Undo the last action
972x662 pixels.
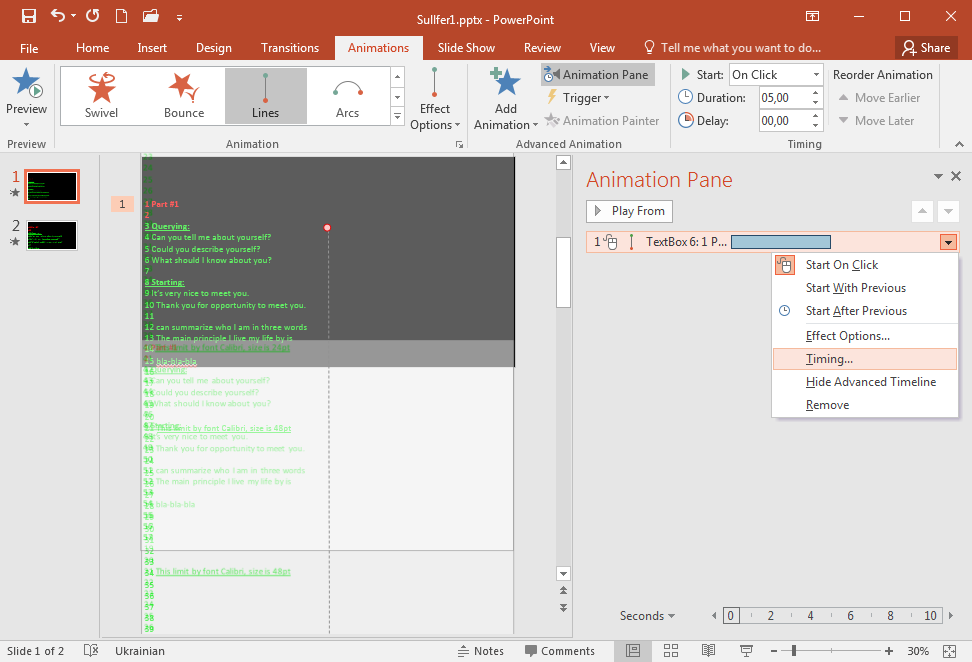pyautogui.click(x=58, y=15)
